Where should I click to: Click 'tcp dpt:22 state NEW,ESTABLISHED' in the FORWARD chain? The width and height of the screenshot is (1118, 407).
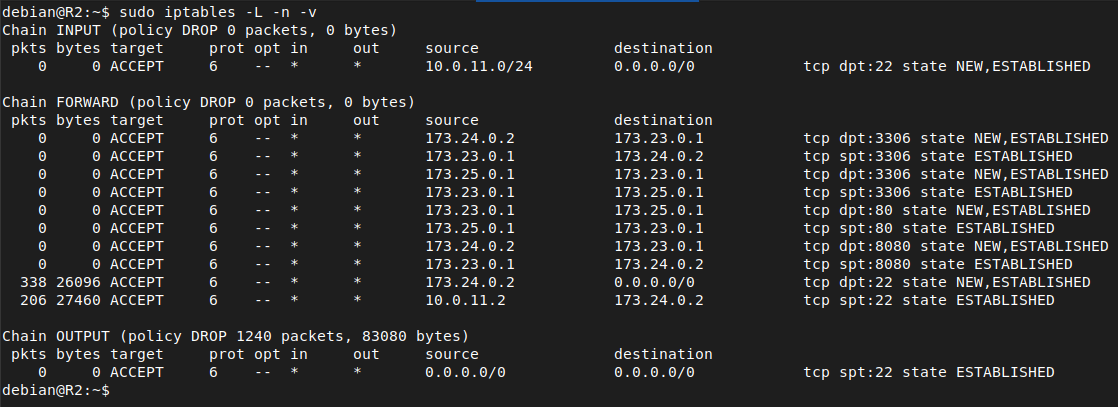(x=947, y=282)
